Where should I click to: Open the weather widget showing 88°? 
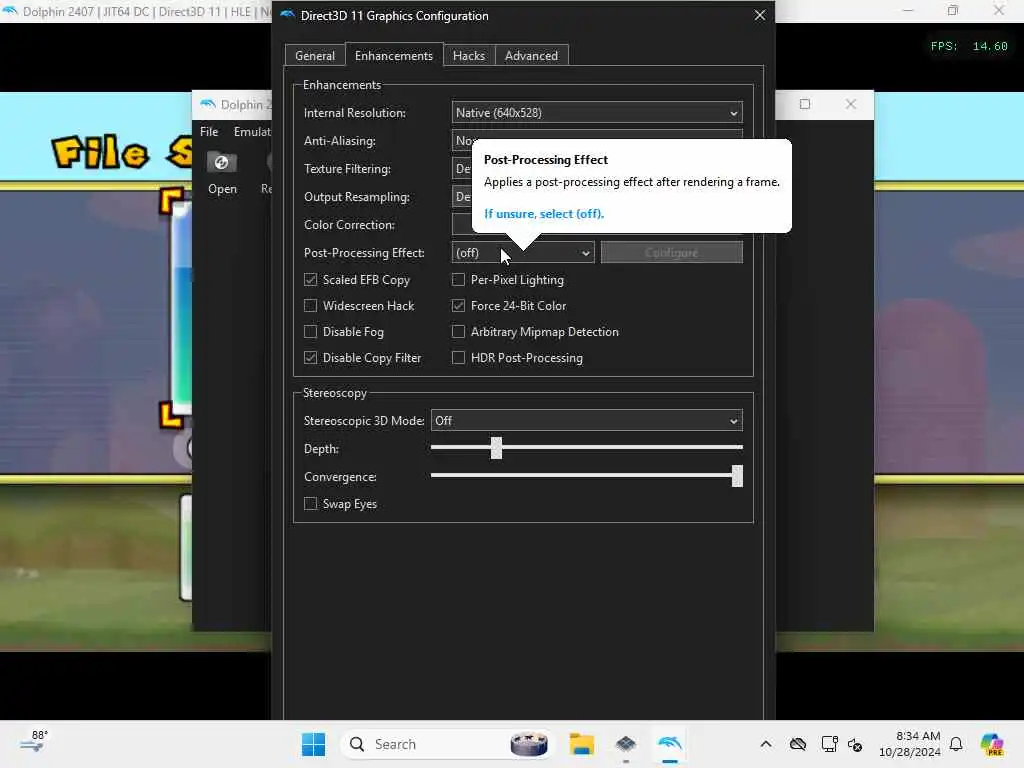(34, 742)
